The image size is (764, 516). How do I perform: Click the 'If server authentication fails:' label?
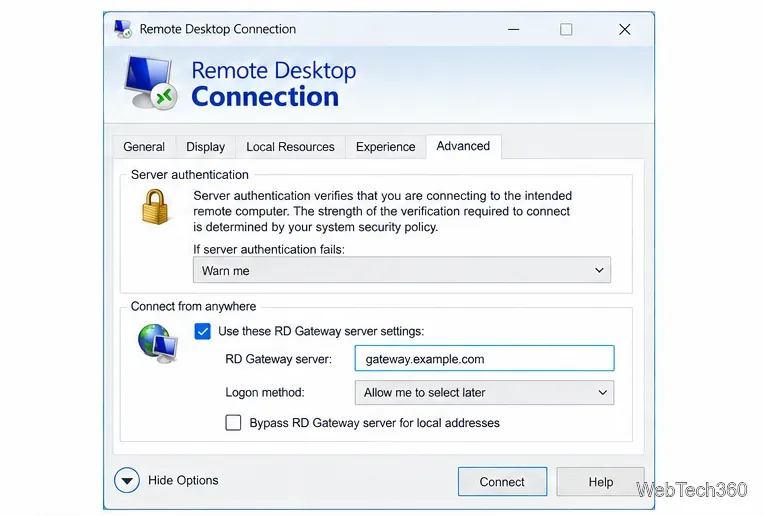[x=269, y=249]
